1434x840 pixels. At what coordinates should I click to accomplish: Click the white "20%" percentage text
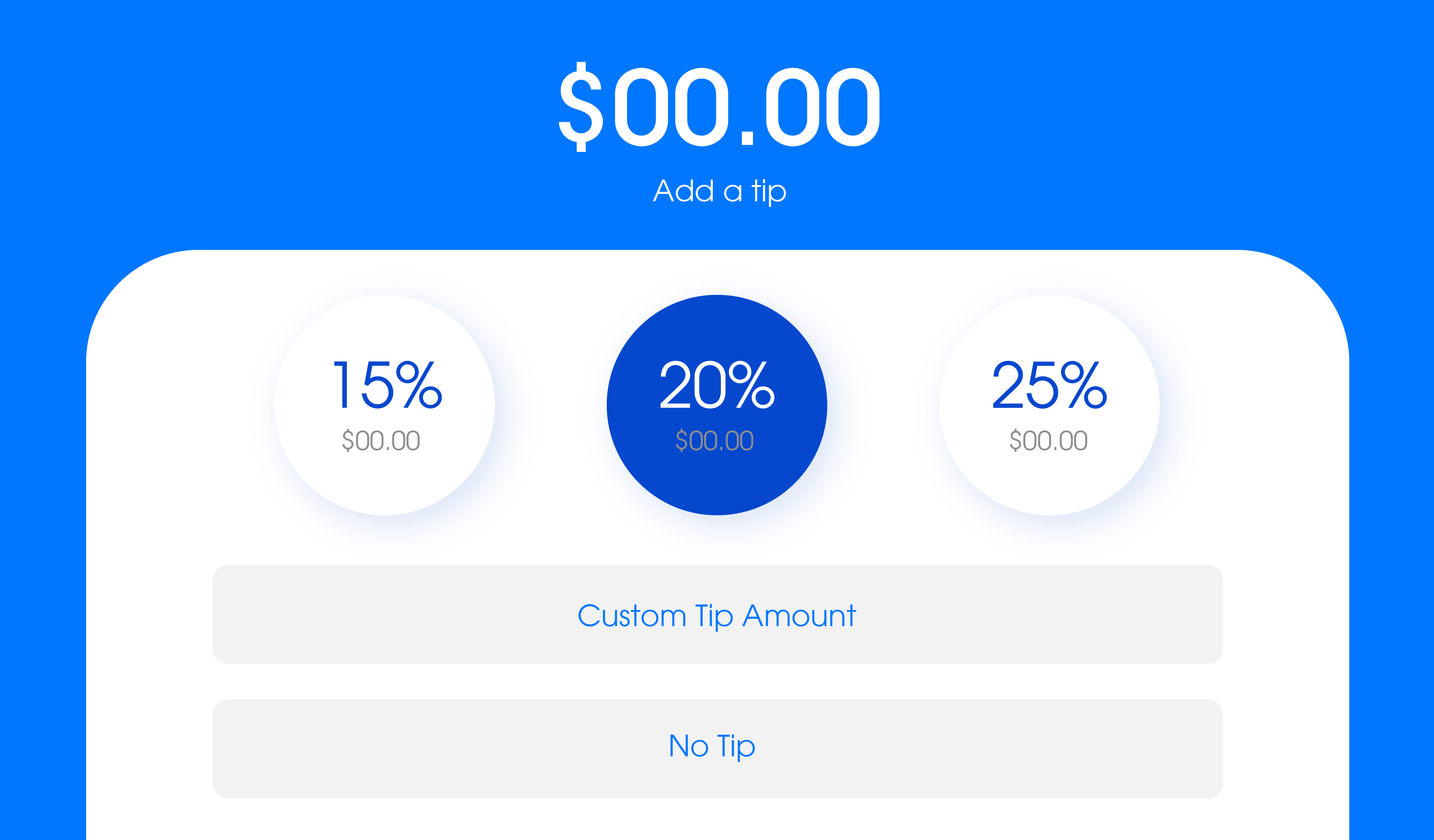[x=716, y=385]
